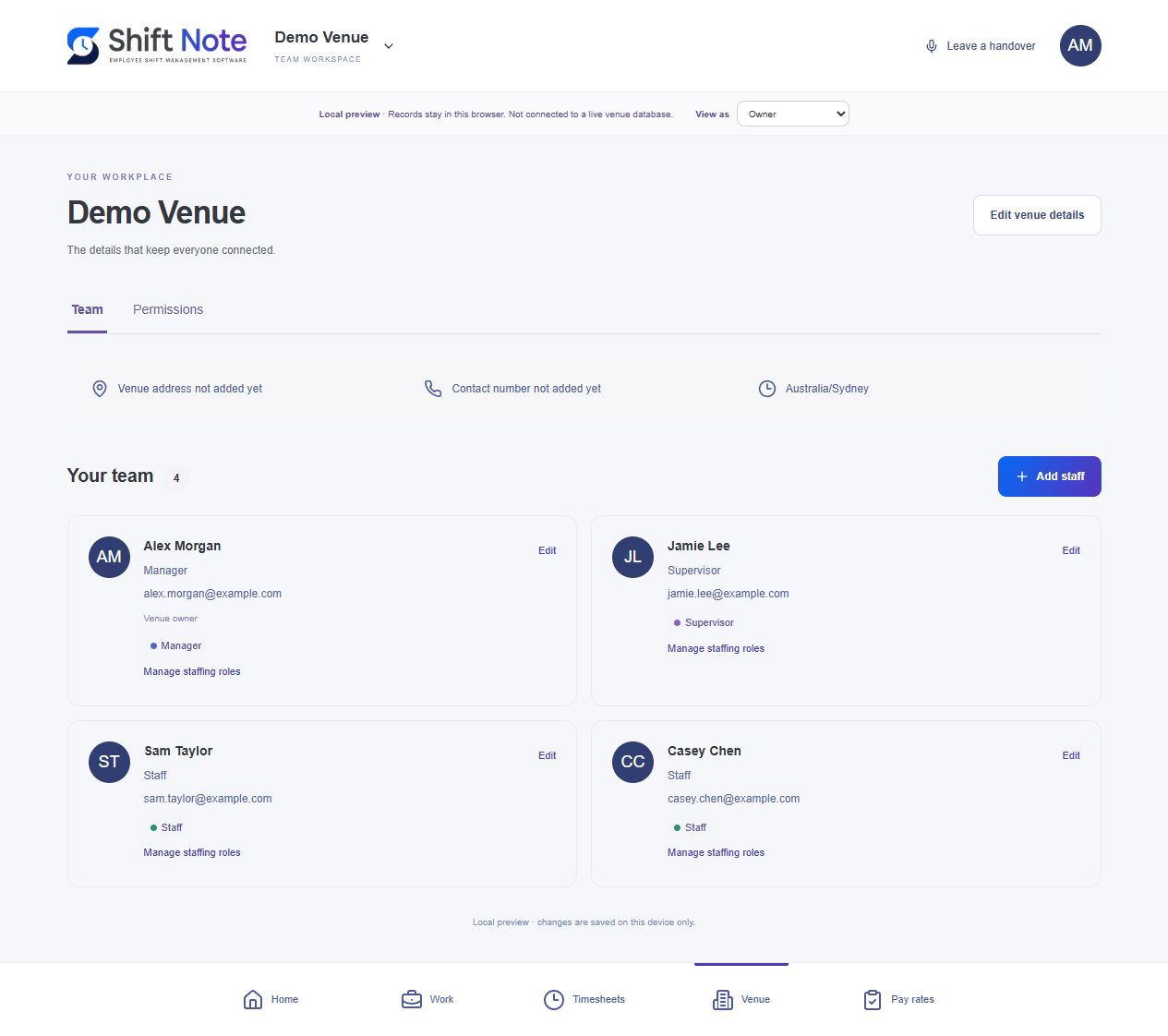Click the Alex Morgan name heading
This screenshot has width=1168, height=1036.
coord(182,546)
